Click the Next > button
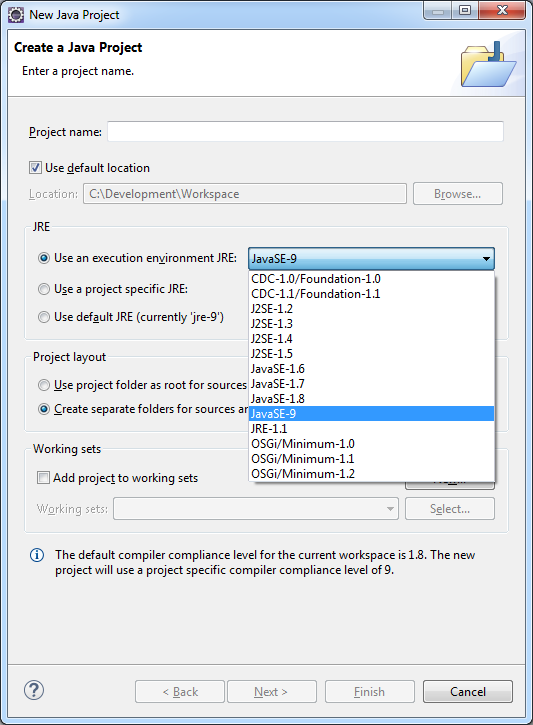Viewport: 533px width, 725px height. (272, 692)
